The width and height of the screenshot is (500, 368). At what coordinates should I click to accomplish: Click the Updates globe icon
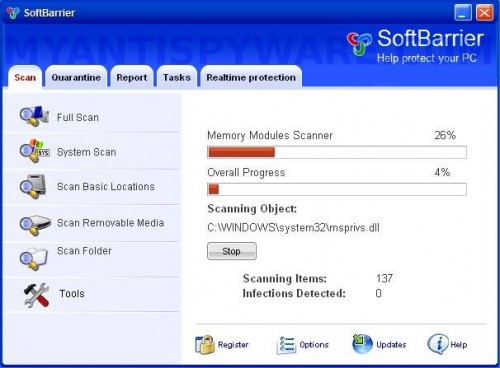362,344
